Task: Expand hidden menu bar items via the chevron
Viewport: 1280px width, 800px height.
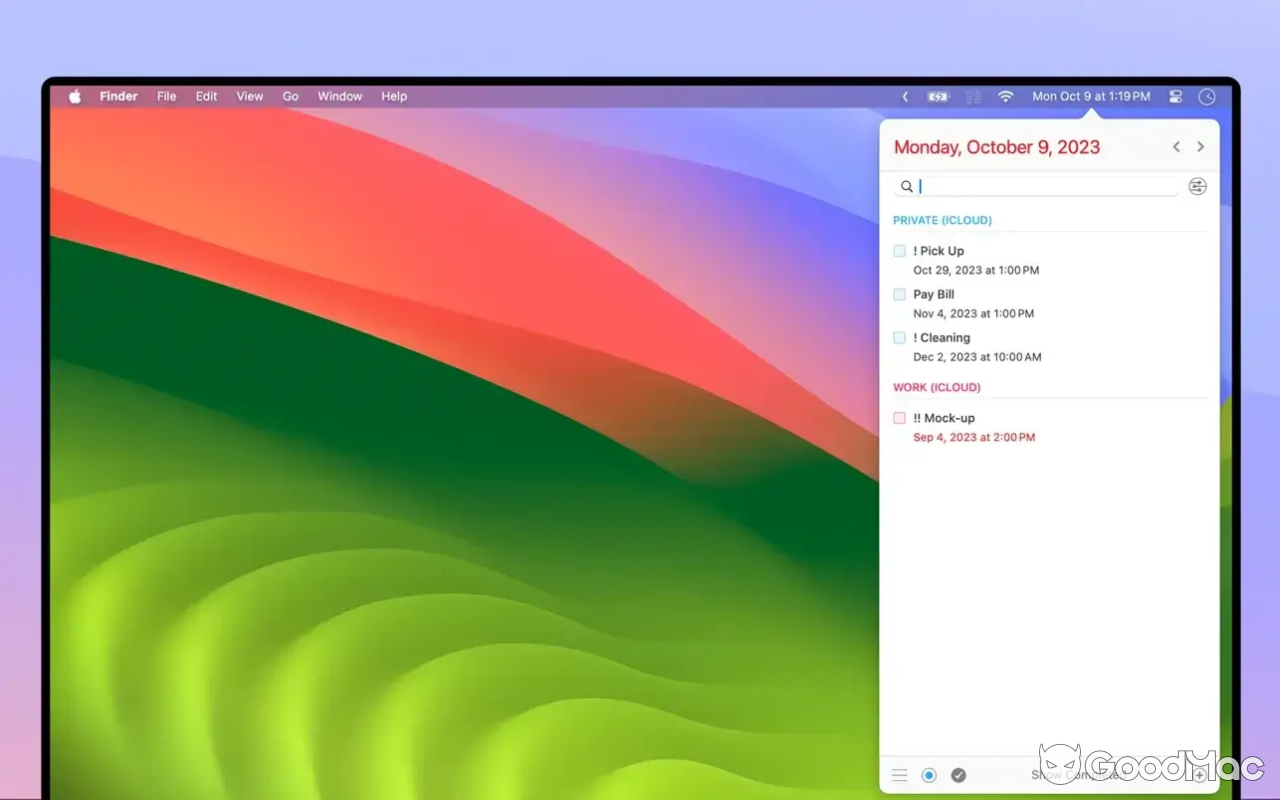Action: pyautogui.click(x=905, y=96)
